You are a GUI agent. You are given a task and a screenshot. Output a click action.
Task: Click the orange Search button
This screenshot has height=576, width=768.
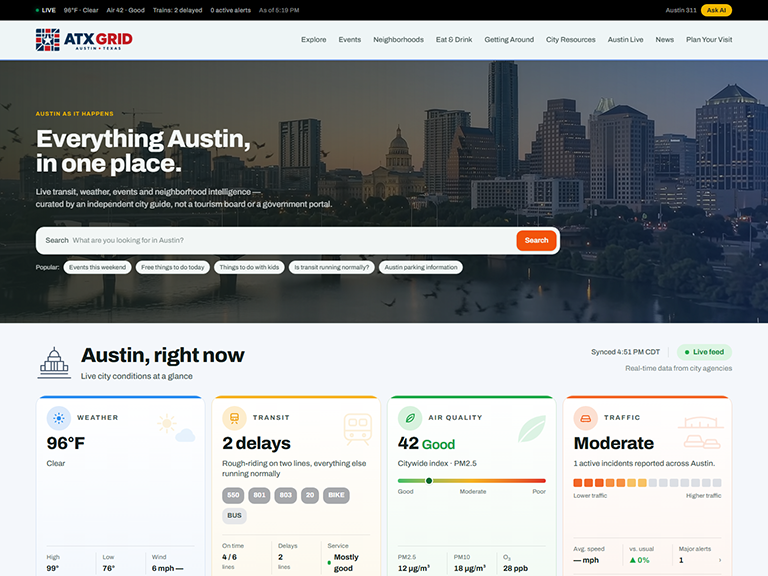click(536, 240)
